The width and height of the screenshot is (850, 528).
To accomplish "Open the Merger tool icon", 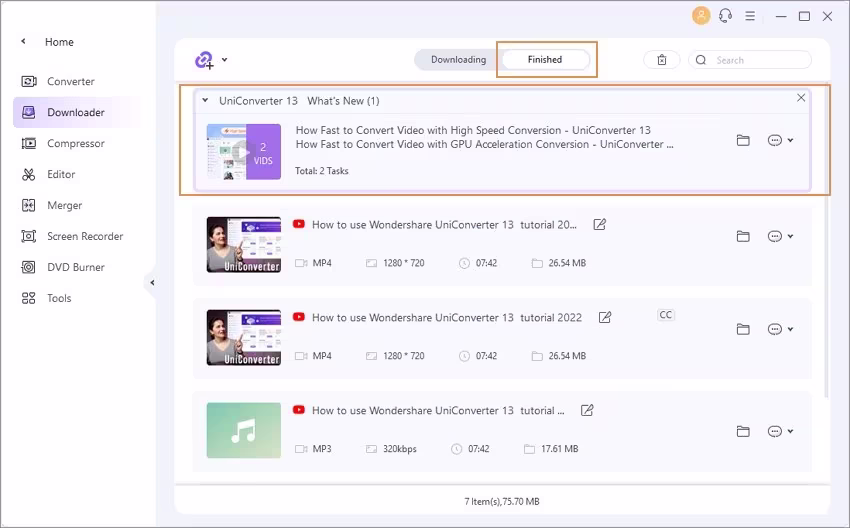I will [28, 205].
